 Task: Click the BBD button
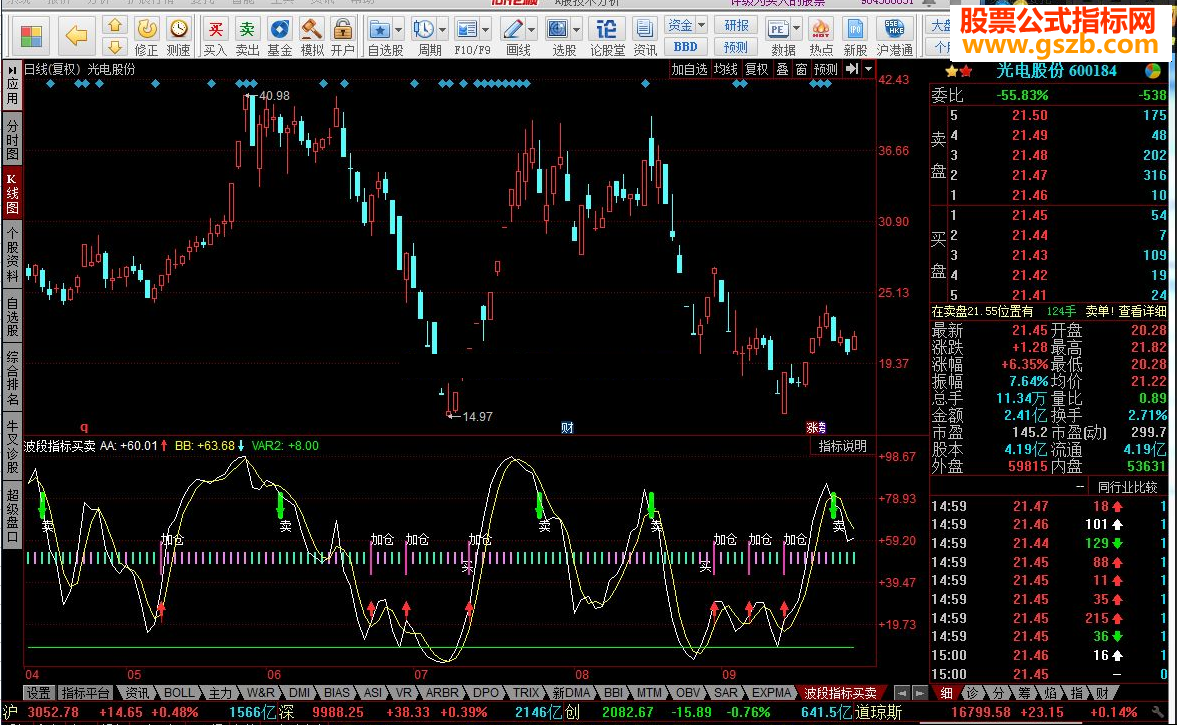click(x=685, y=47)
